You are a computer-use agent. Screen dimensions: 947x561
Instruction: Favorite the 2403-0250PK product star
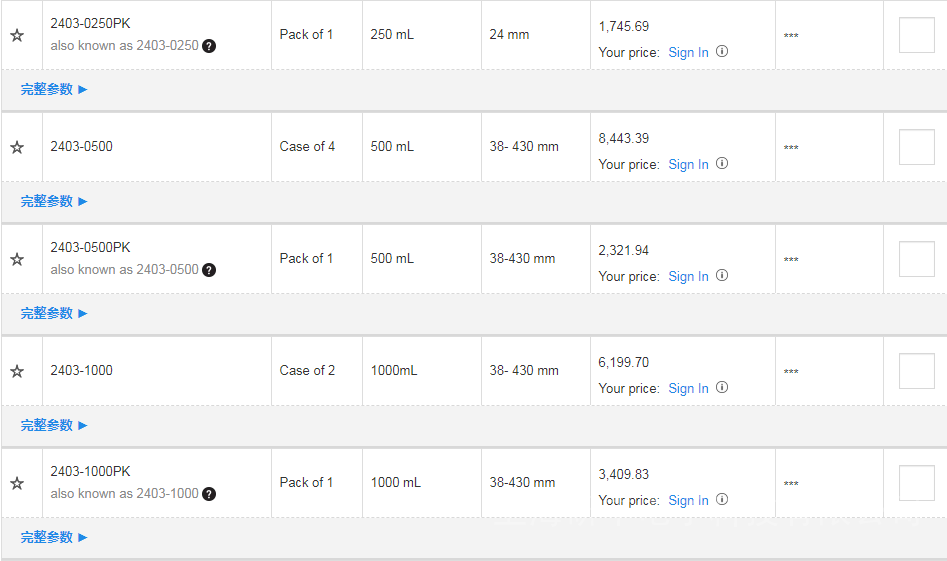pos(17,36)
